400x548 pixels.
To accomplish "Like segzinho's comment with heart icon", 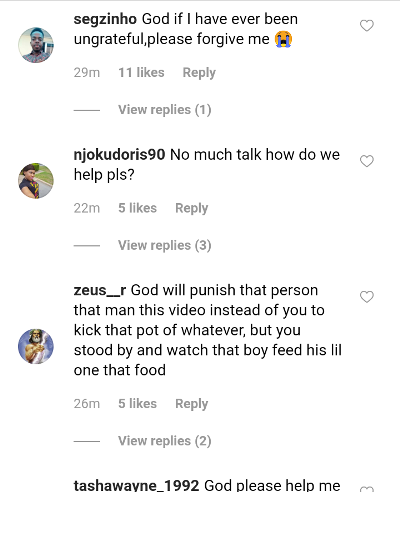I will (x=367, y=26).
